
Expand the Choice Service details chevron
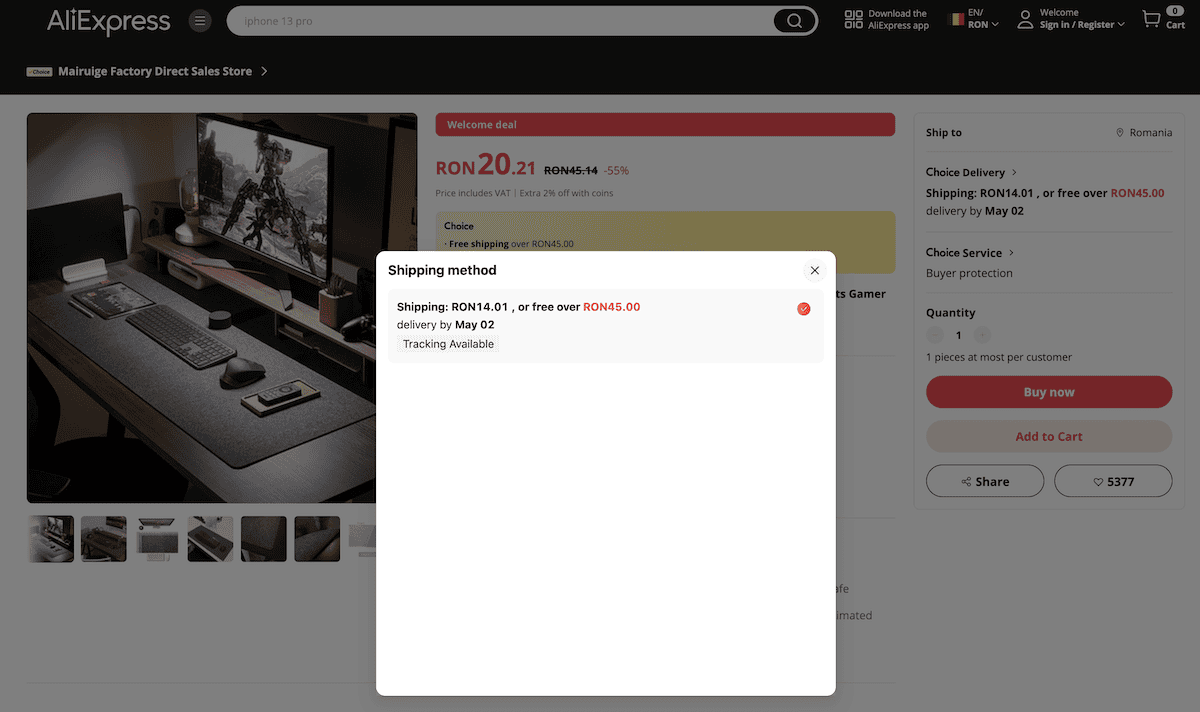[x=1011, y=253]
